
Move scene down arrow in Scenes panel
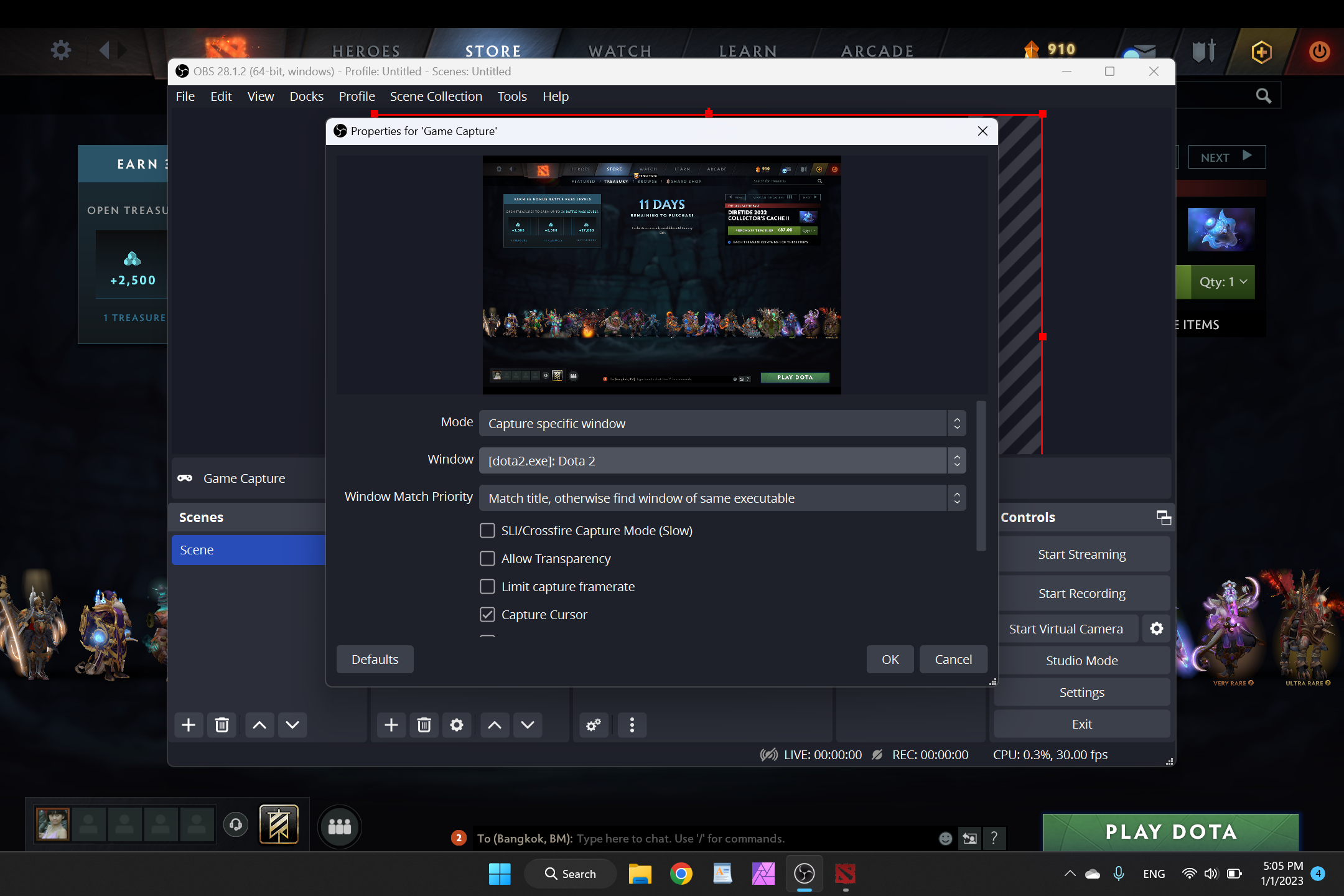click(x=292, y=725)
